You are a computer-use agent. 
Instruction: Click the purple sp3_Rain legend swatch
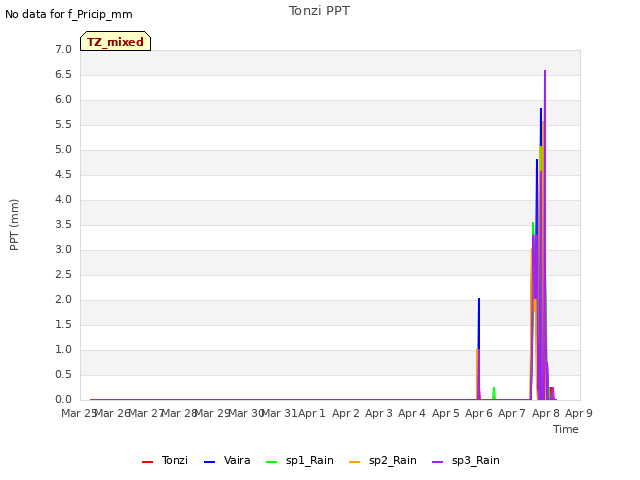(438, 462)
